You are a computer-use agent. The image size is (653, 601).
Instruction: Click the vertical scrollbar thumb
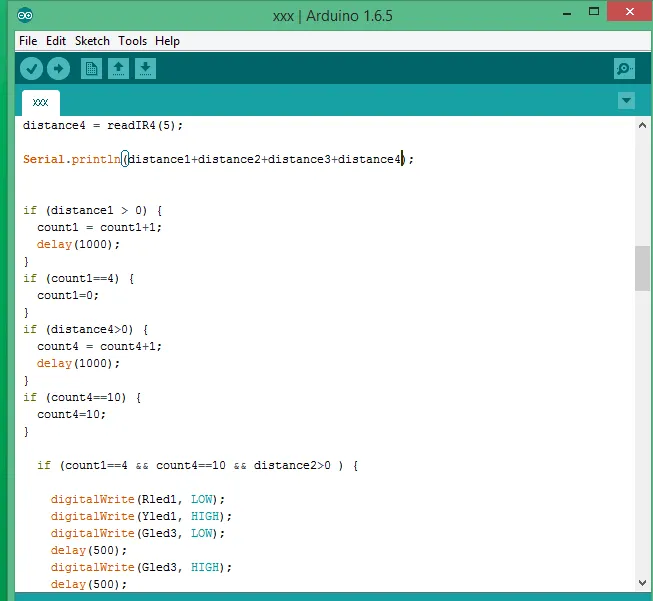642,268
